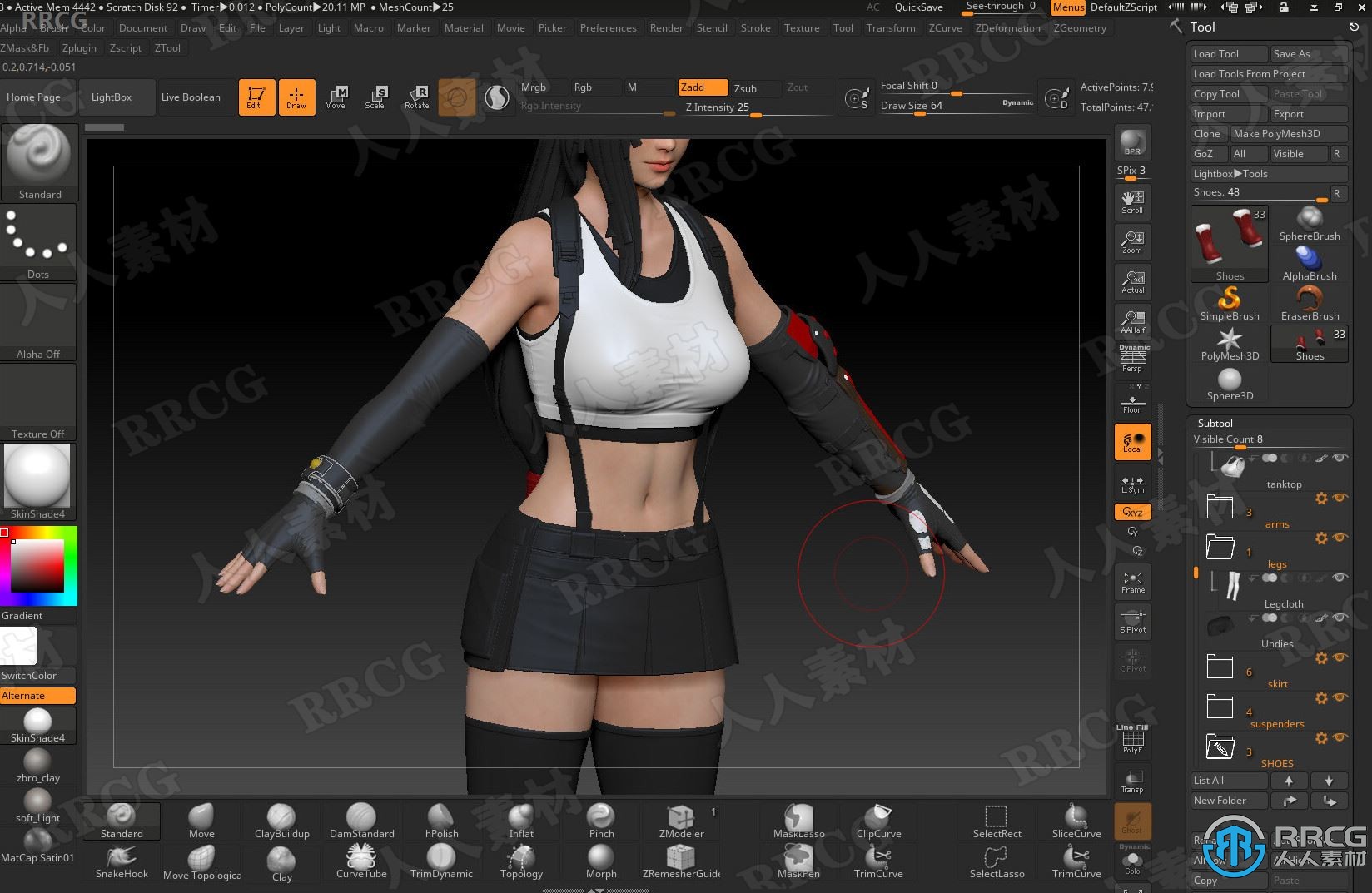
Task: Toggle Draw mode button
Action: coord(296,97)
